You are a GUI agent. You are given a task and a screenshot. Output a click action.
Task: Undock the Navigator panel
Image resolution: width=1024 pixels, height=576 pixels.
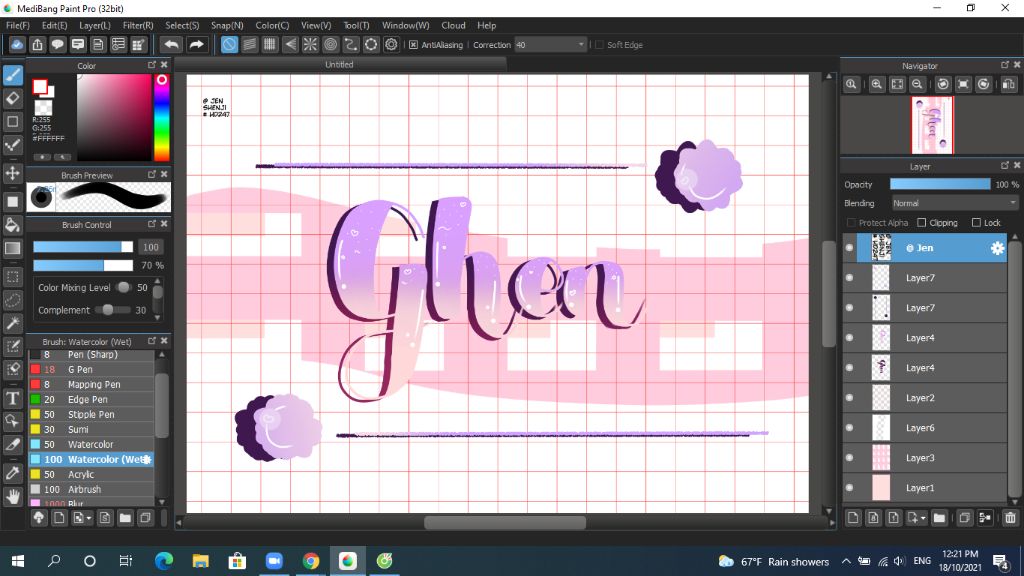1004,65
